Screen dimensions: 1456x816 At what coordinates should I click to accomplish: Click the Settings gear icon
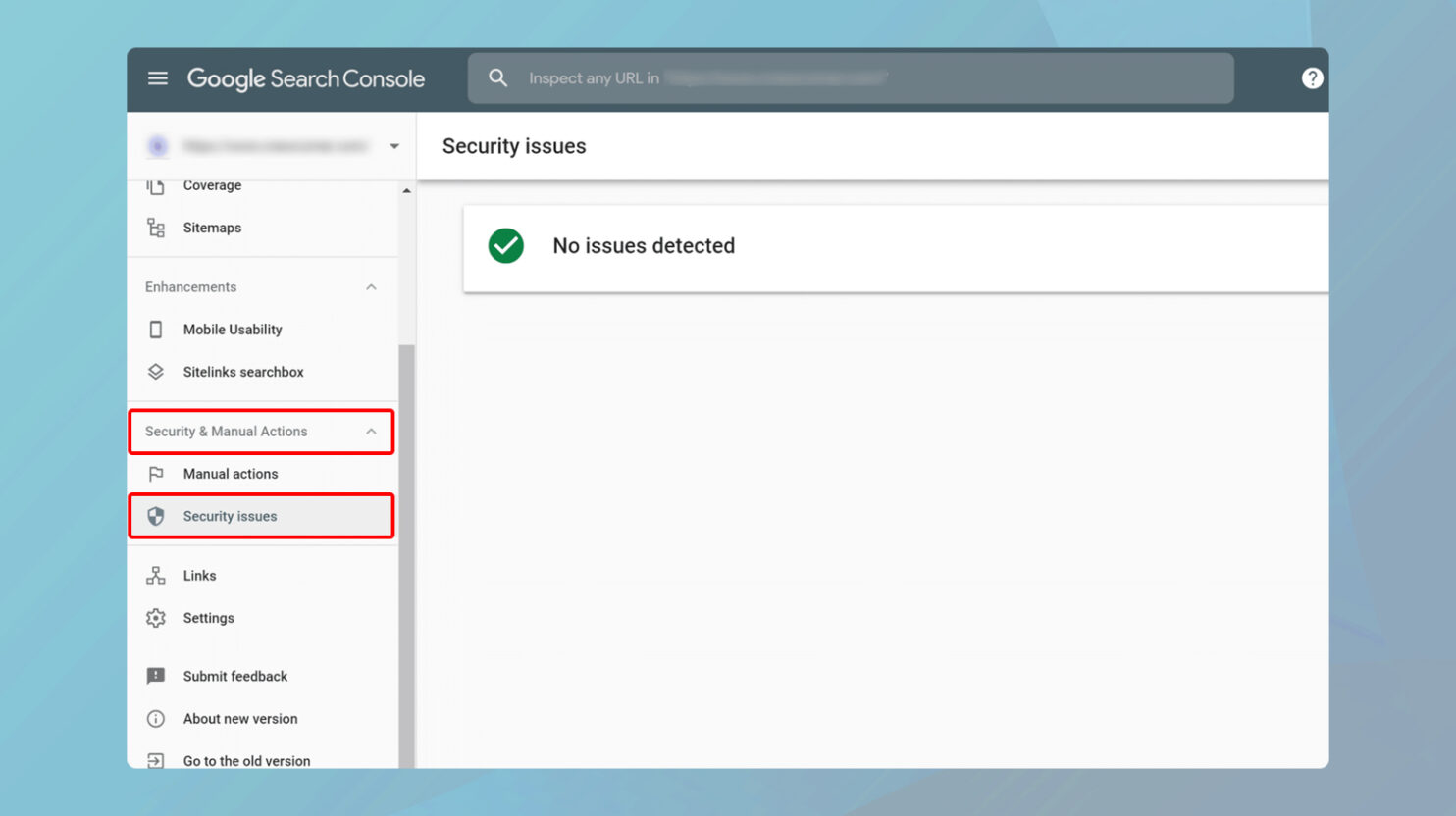(157, 618)
